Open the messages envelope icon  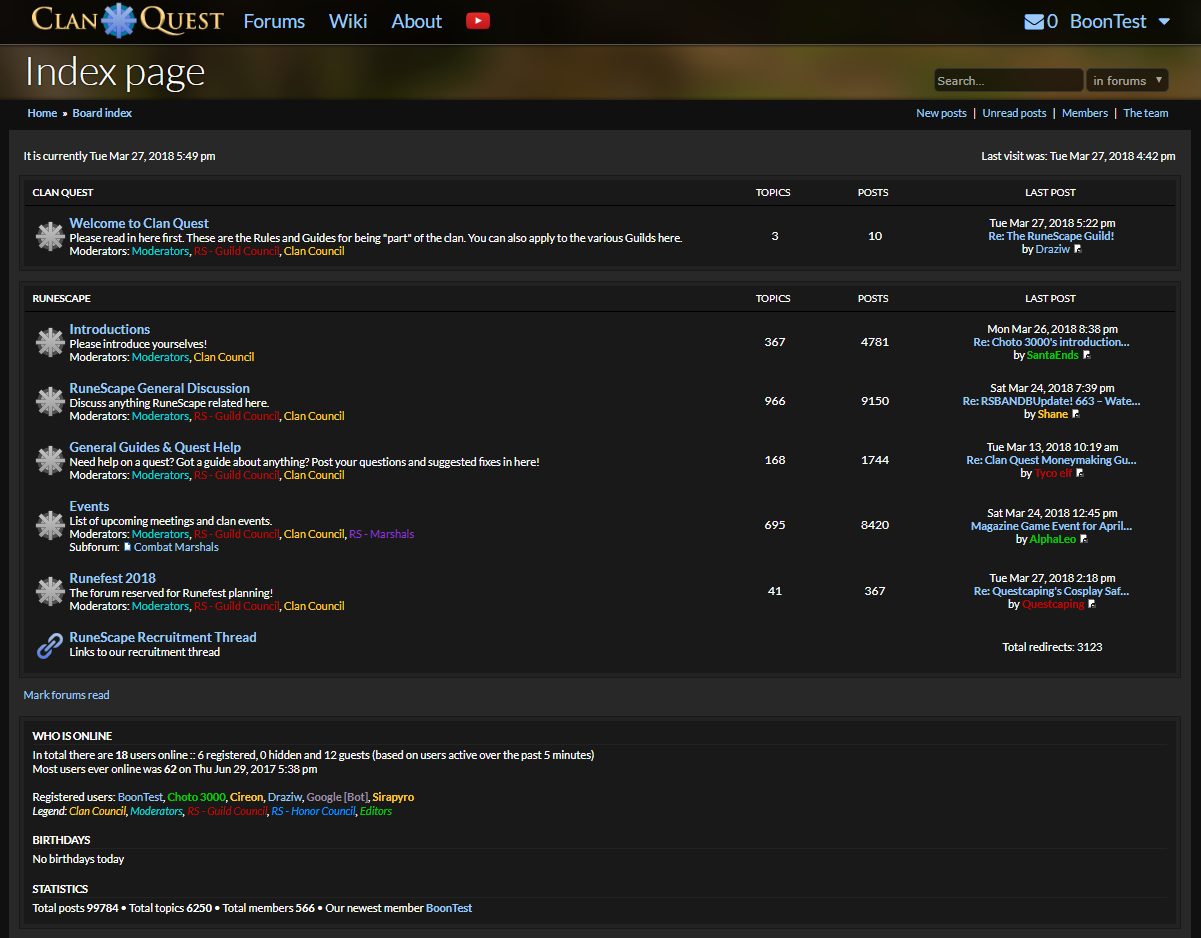1034,21
